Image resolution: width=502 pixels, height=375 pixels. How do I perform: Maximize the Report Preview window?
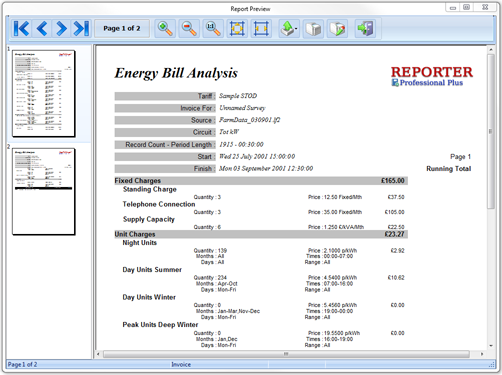[467, 7]
